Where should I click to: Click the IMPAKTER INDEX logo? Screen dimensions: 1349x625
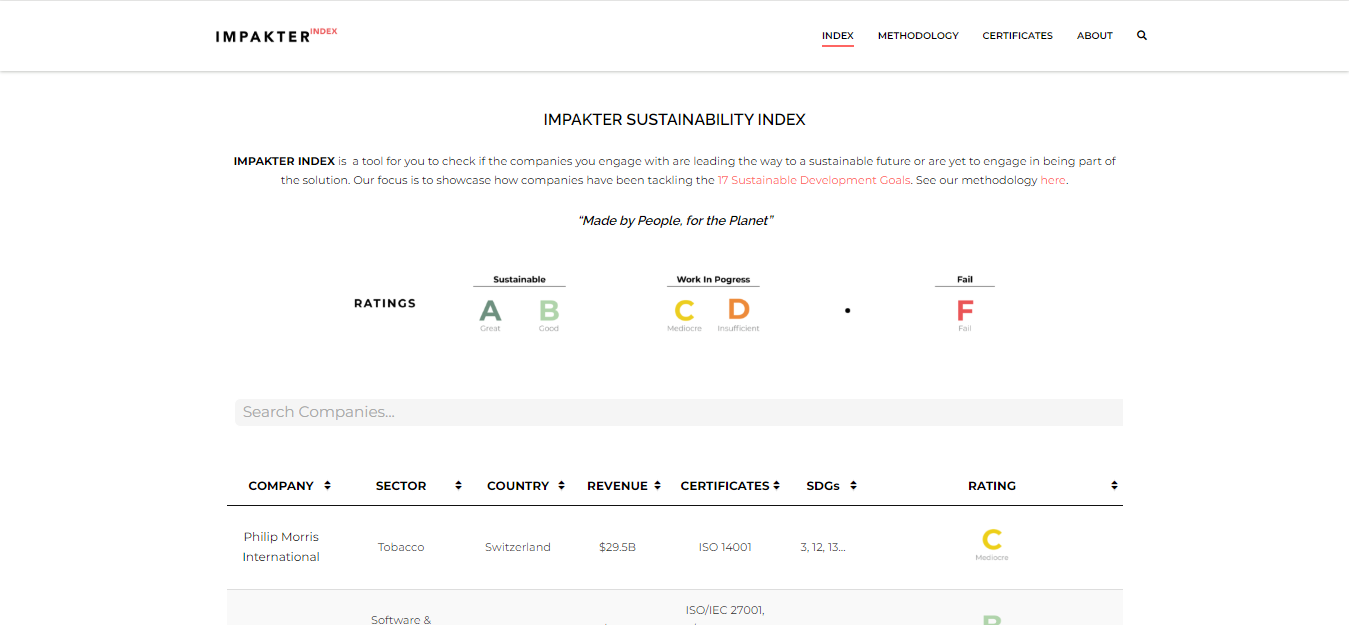275,35
